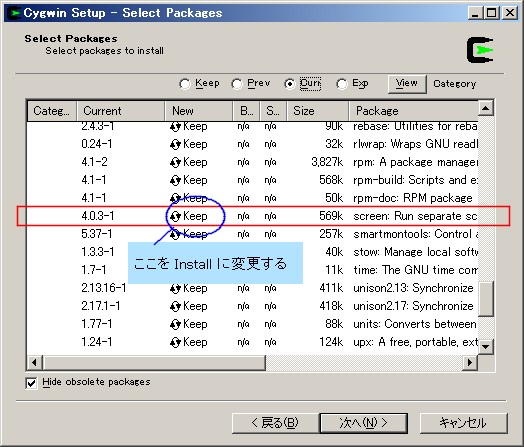Click the New column header

click(x=199, y=111)
